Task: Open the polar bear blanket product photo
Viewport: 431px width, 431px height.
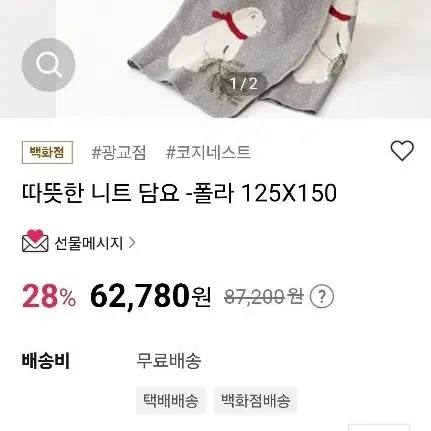Action: coord(243,59)
